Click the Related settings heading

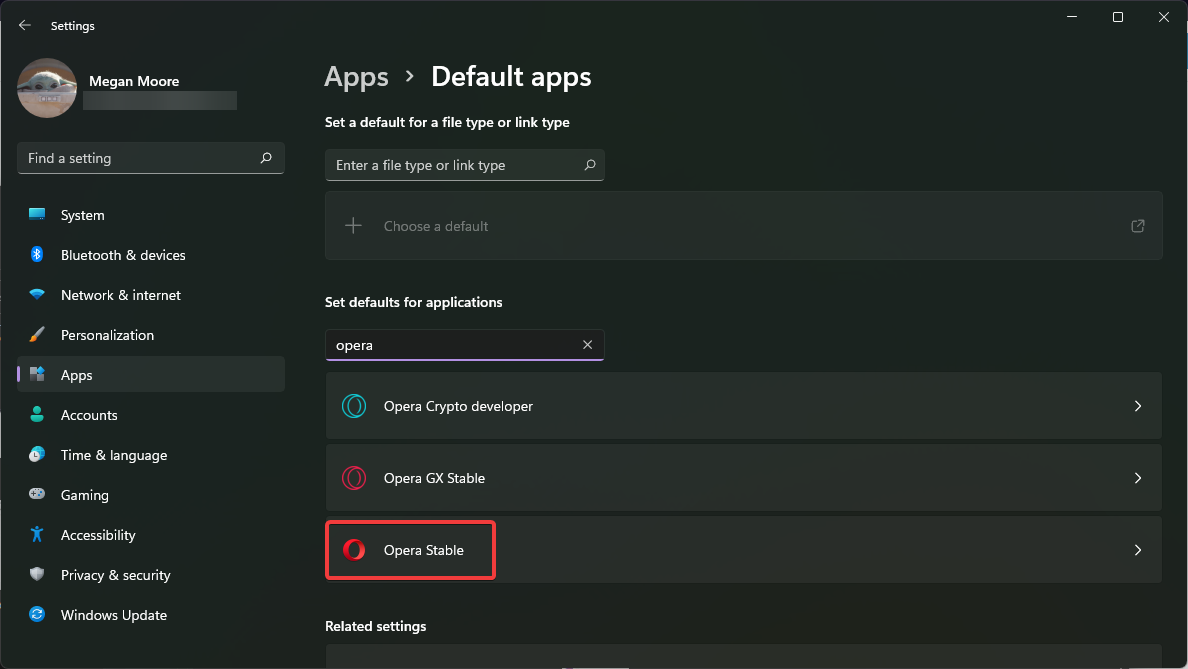tap(376, 627)
